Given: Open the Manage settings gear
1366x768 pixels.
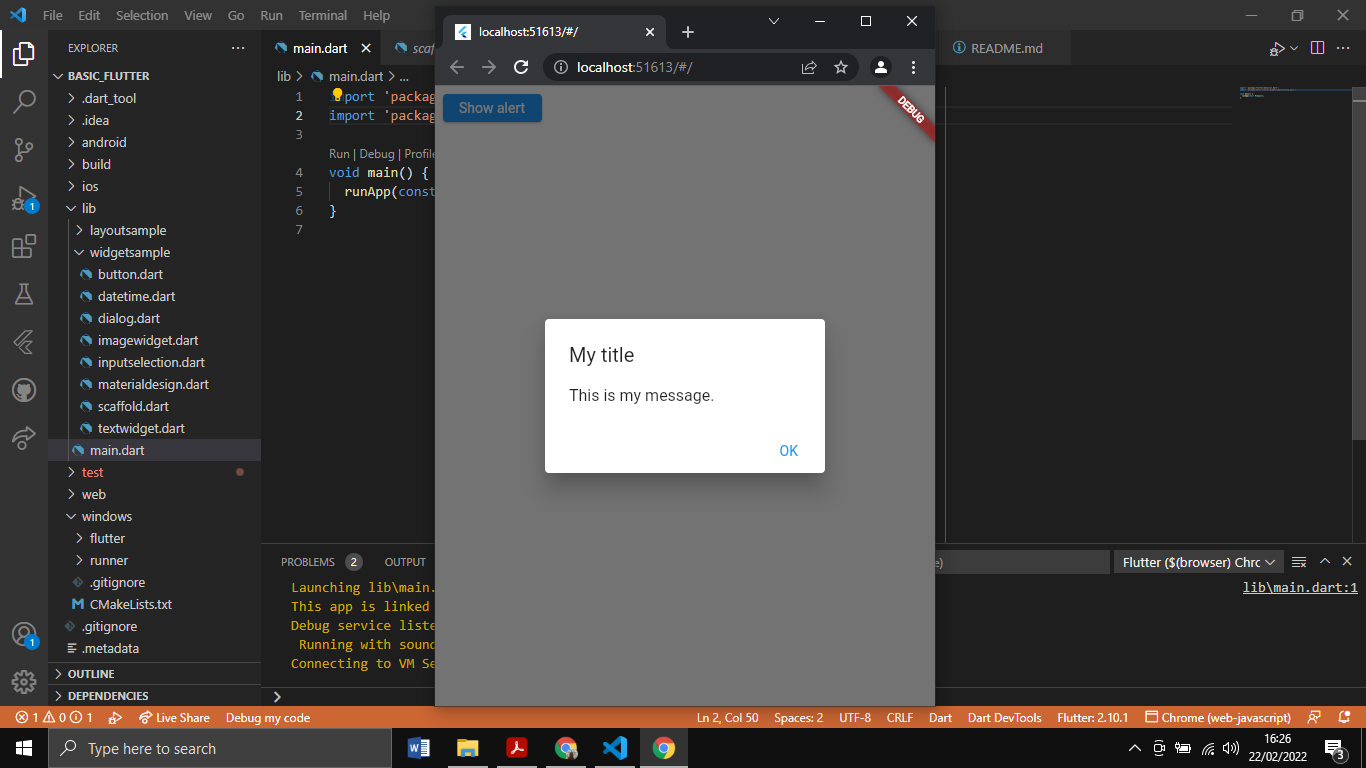Looking at the screenshot, I should point(24,683).
